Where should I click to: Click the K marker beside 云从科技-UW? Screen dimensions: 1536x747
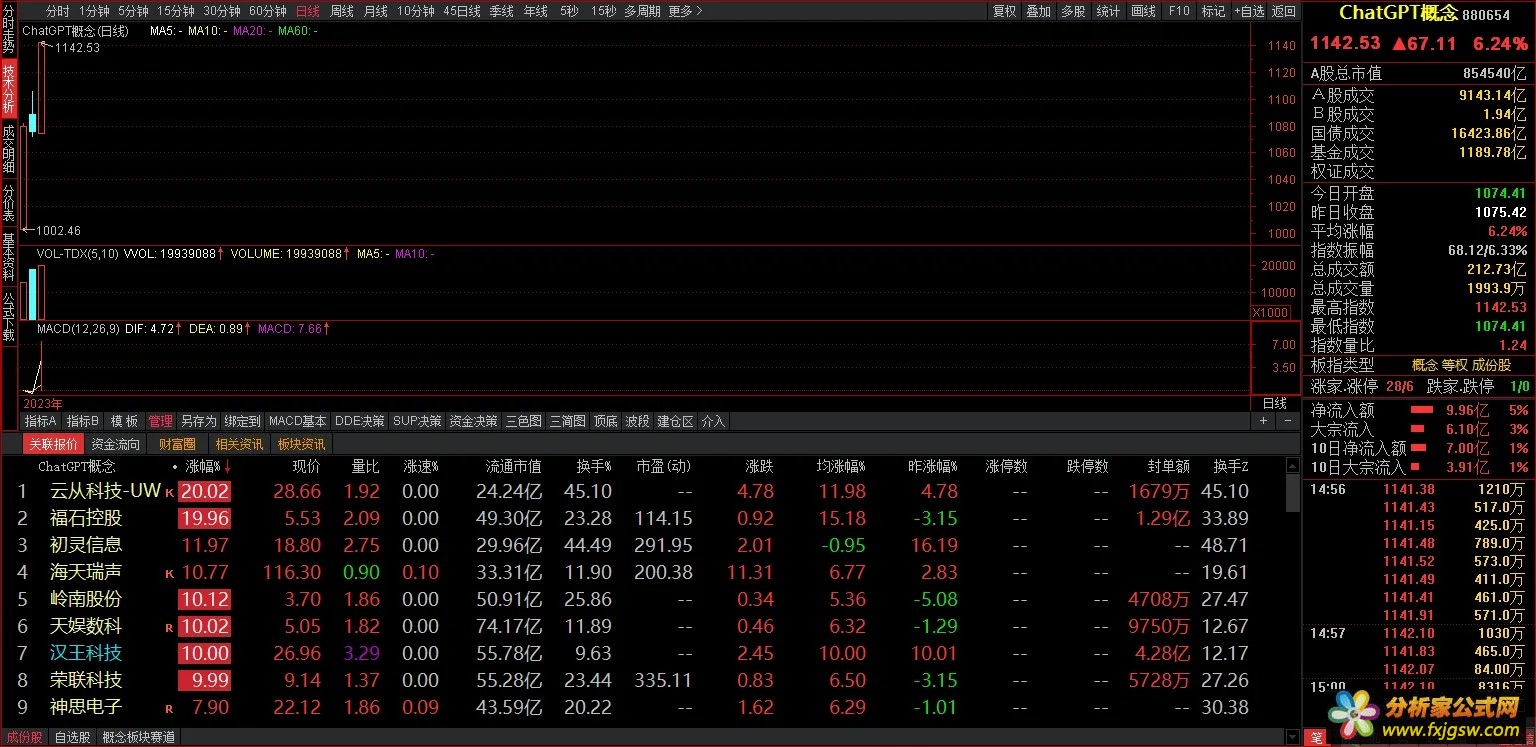(x=169, y=493)
